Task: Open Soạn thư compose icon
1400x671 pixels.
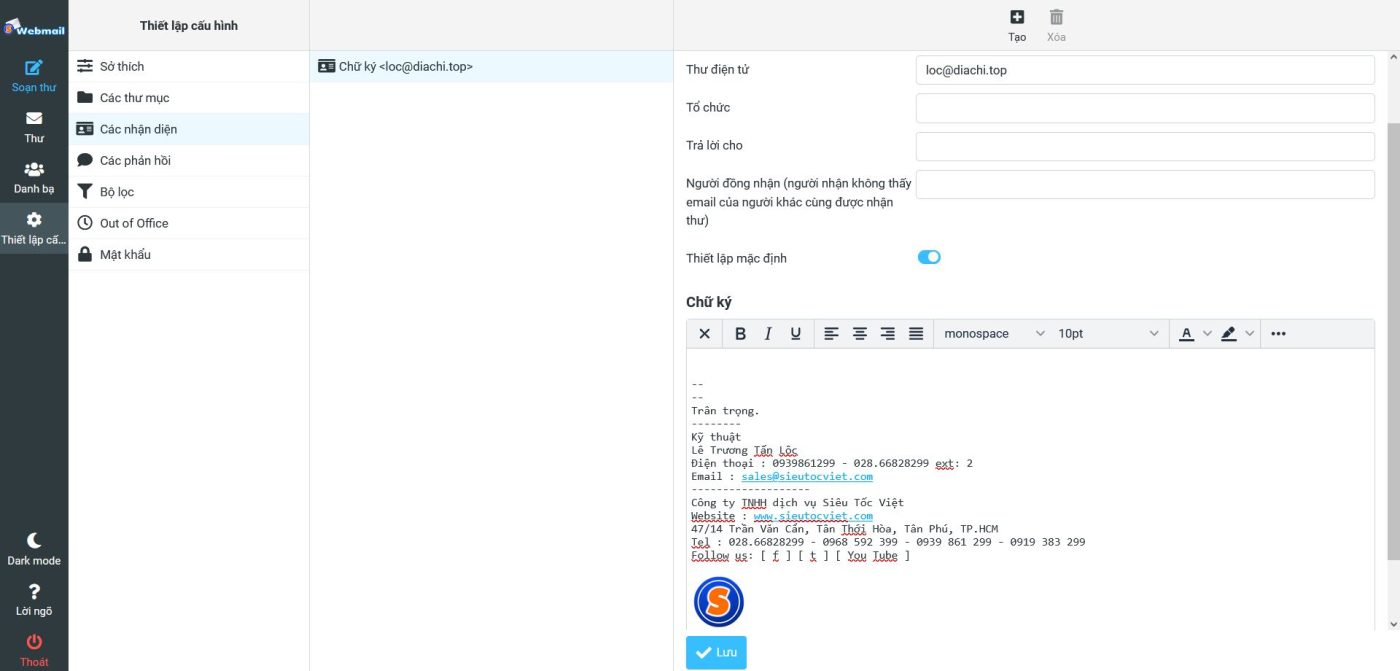Action: 34,76
